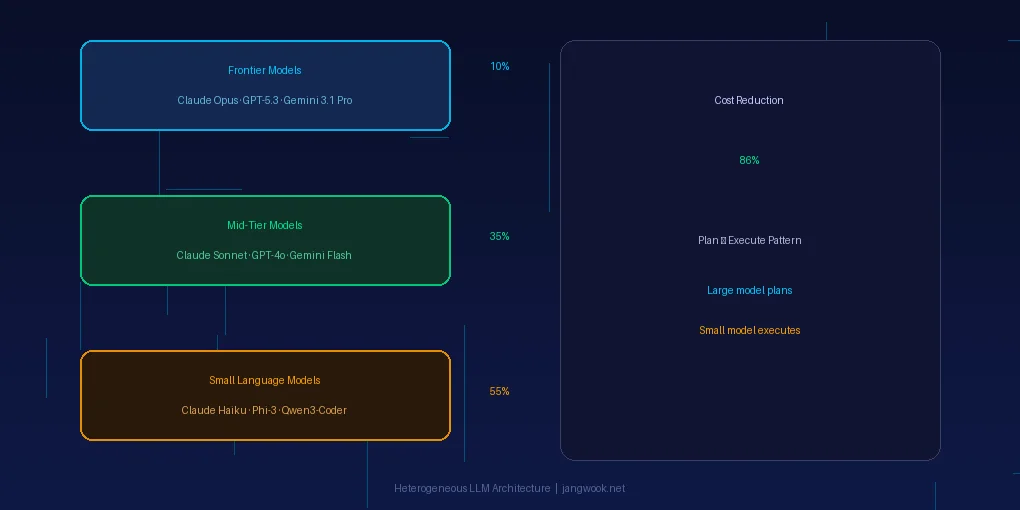The width and height of the screenshot is (1020, 510).
Task: Click the Large model plans text
Action: pyautogui.click(x=749, y=291)
